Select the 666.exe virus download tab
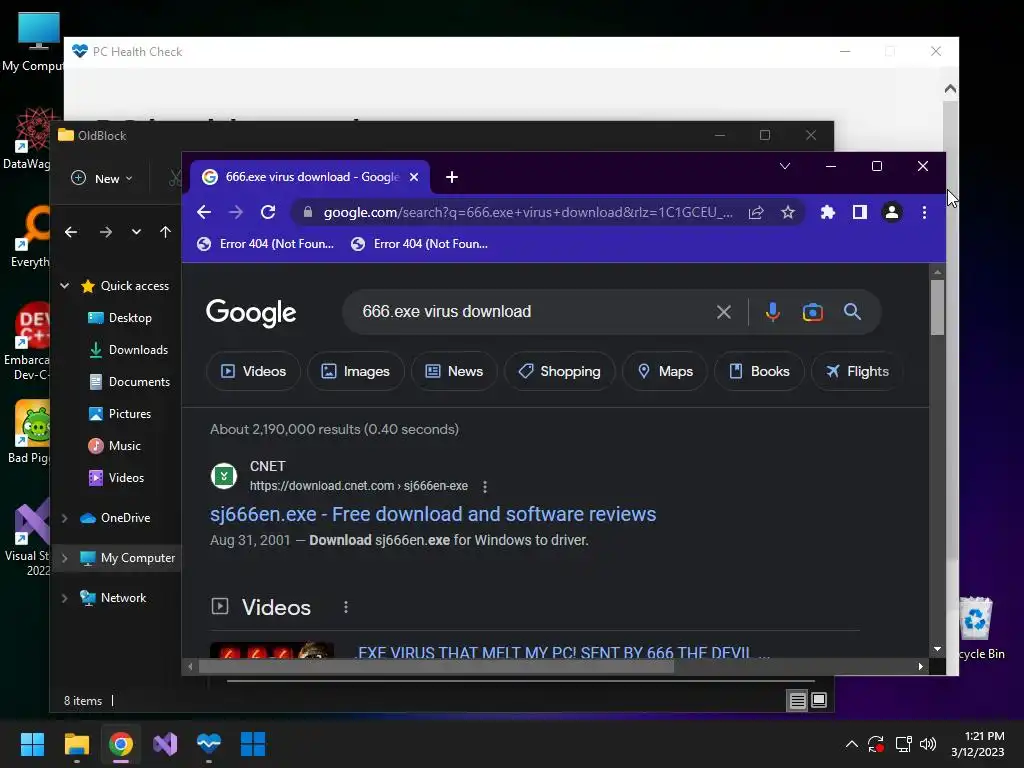The image size is (1024, 768). 310,177
